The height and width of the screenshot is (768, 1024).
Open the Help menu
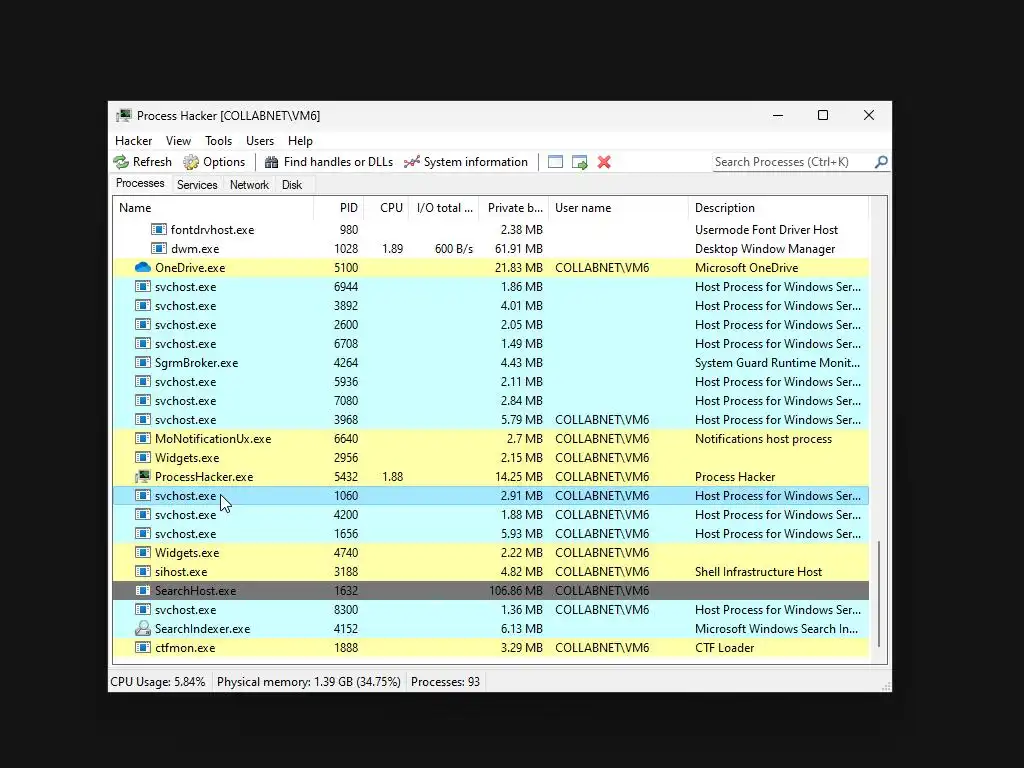[300, 141]
